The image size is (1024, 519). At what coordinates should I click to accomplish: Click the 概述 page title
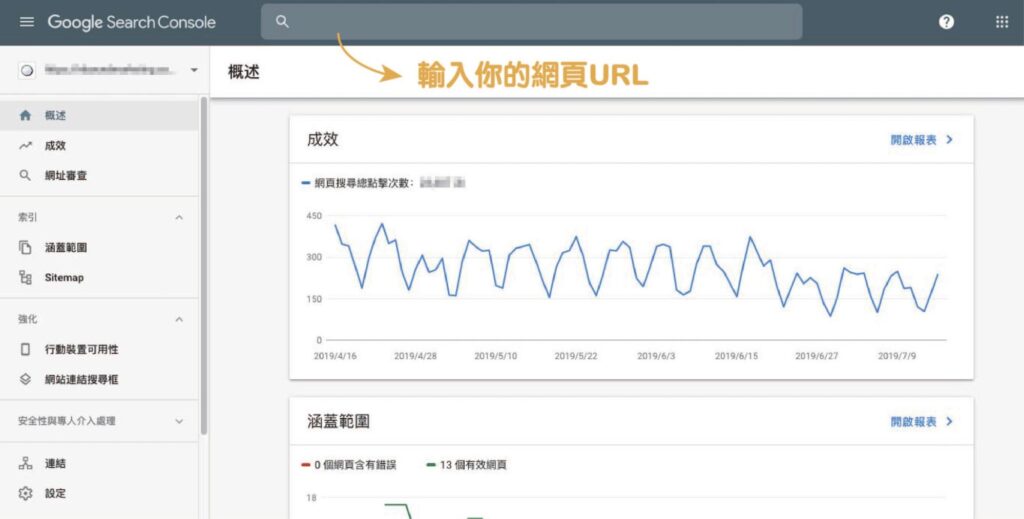[x=244, y=72]
